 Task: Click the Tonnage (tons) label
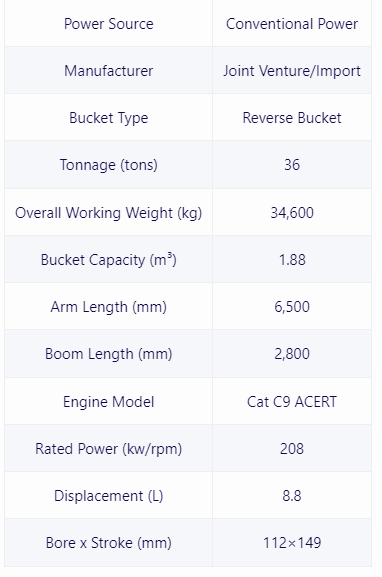click(109, 165)
